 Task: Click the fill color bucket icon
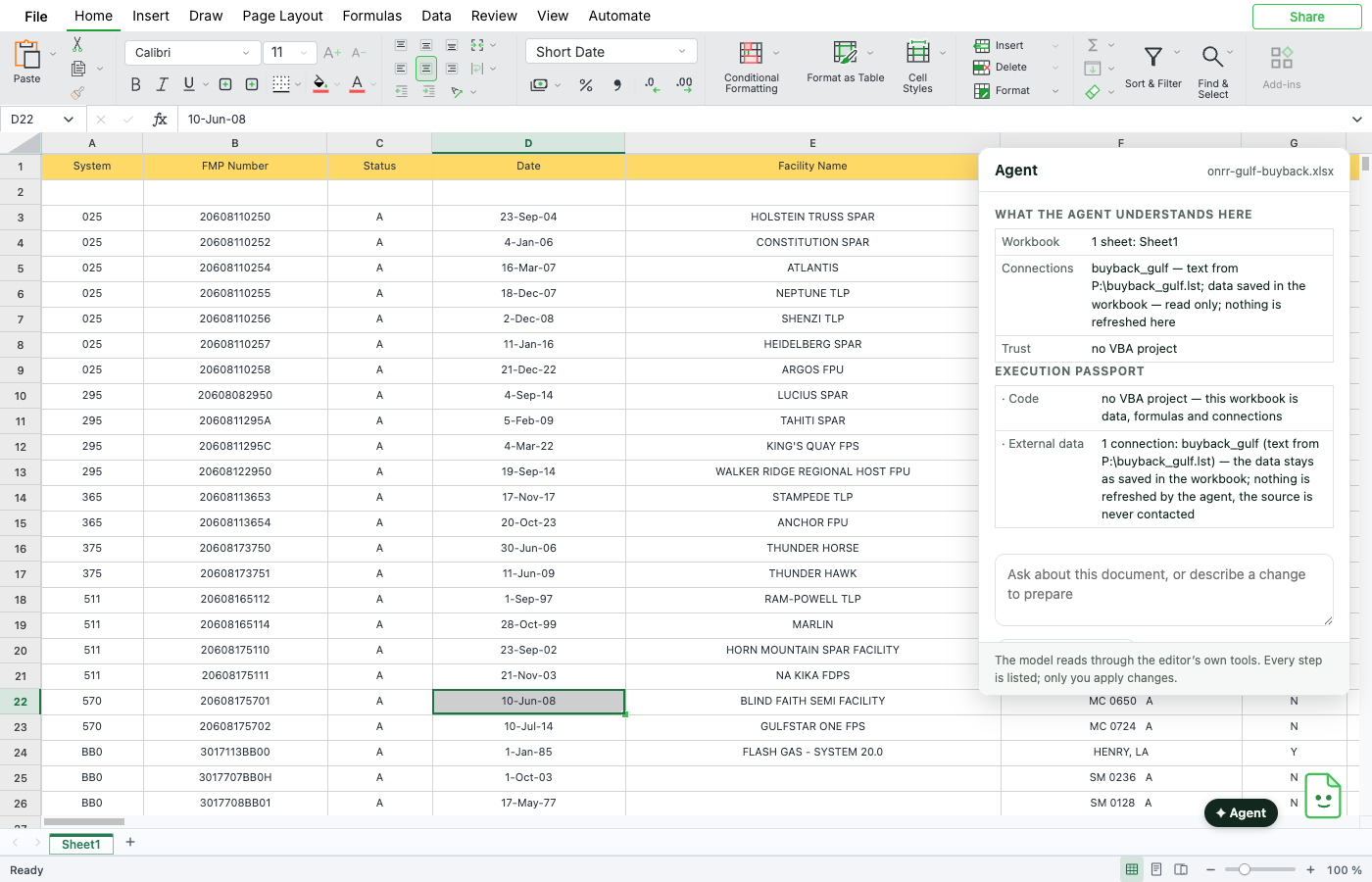point(320,84)
